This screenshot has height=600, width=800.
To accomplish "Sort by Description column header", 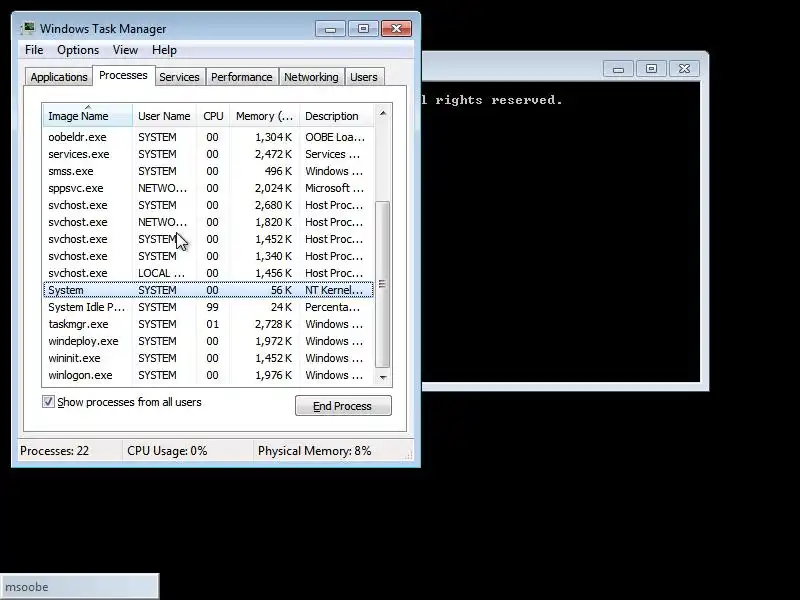I will (x=337, y=116).
